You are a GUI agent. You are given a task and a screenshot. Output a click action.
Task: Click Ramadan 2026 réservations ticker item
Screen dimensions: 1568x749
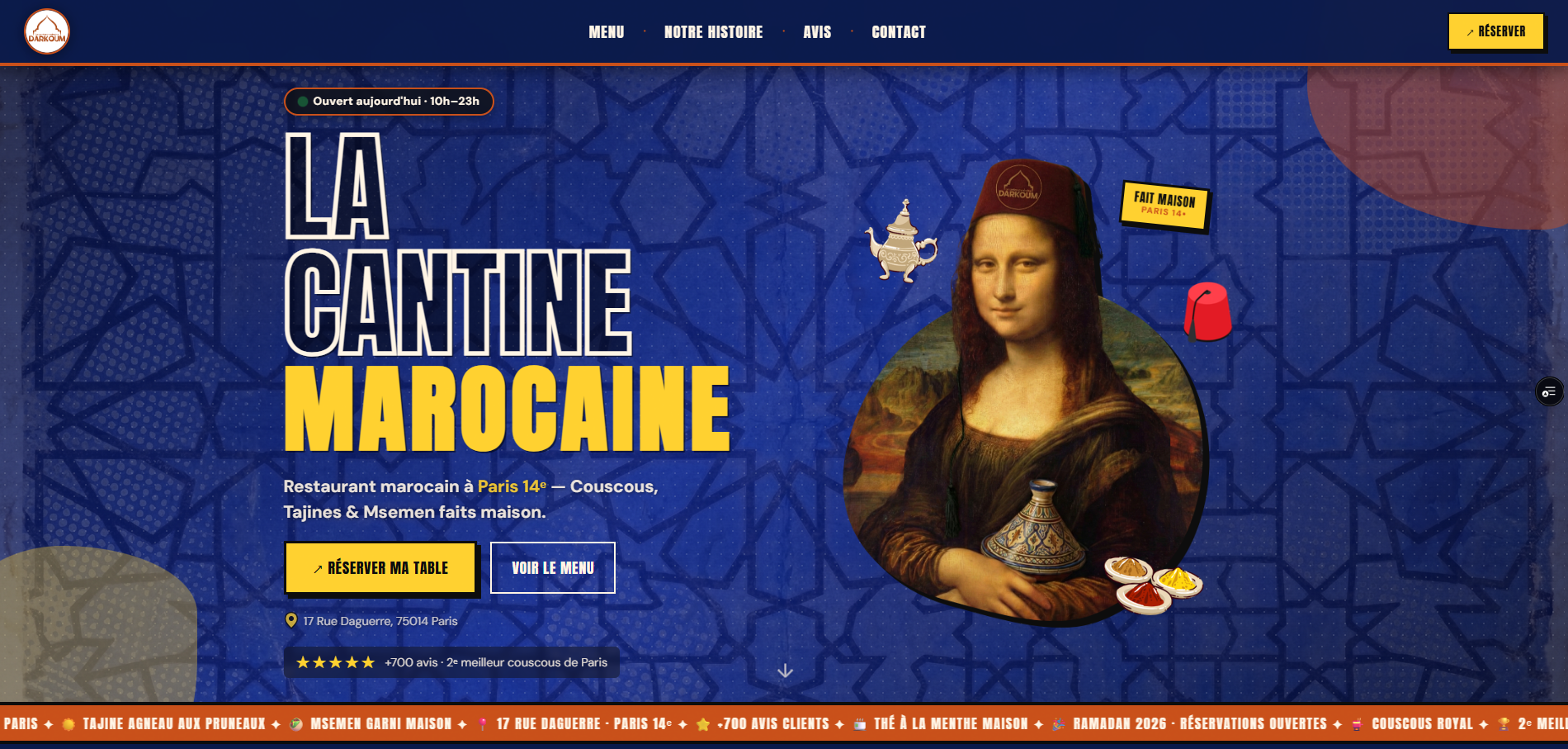pyautogui.click(x=1198, y=724)
